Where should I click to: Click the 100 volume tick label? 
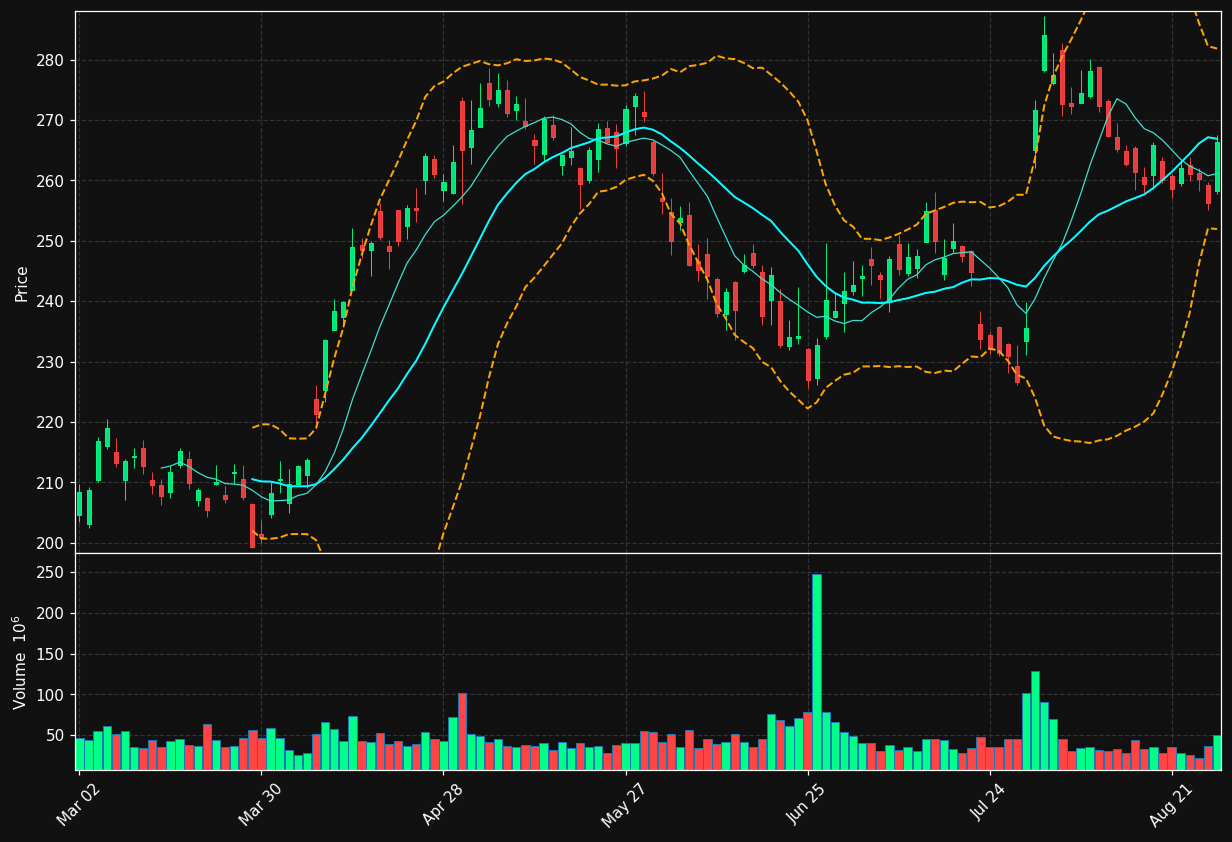pyautogui.click(x=51, y=695)
